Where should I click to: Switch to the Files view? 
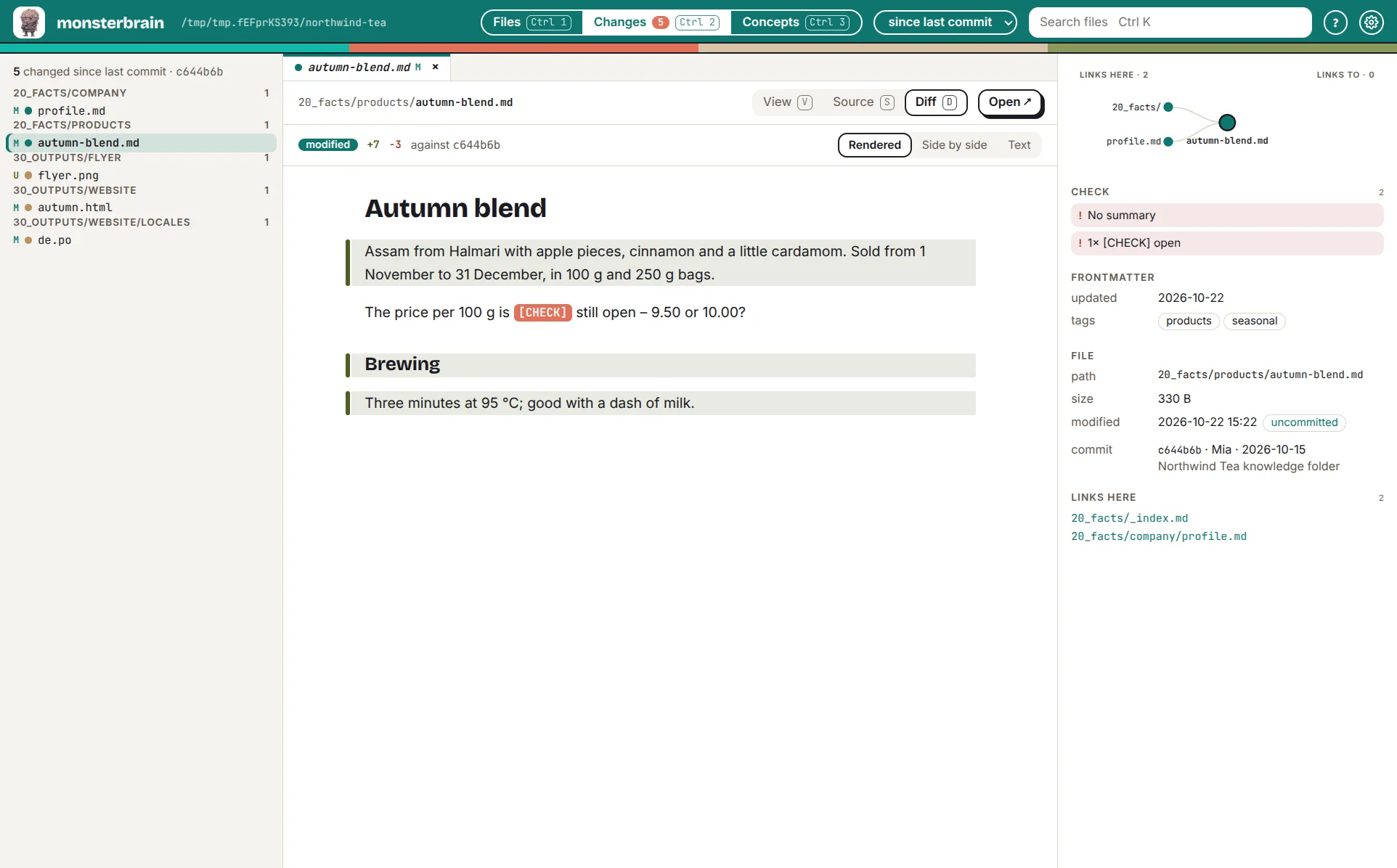coord(531,22)
